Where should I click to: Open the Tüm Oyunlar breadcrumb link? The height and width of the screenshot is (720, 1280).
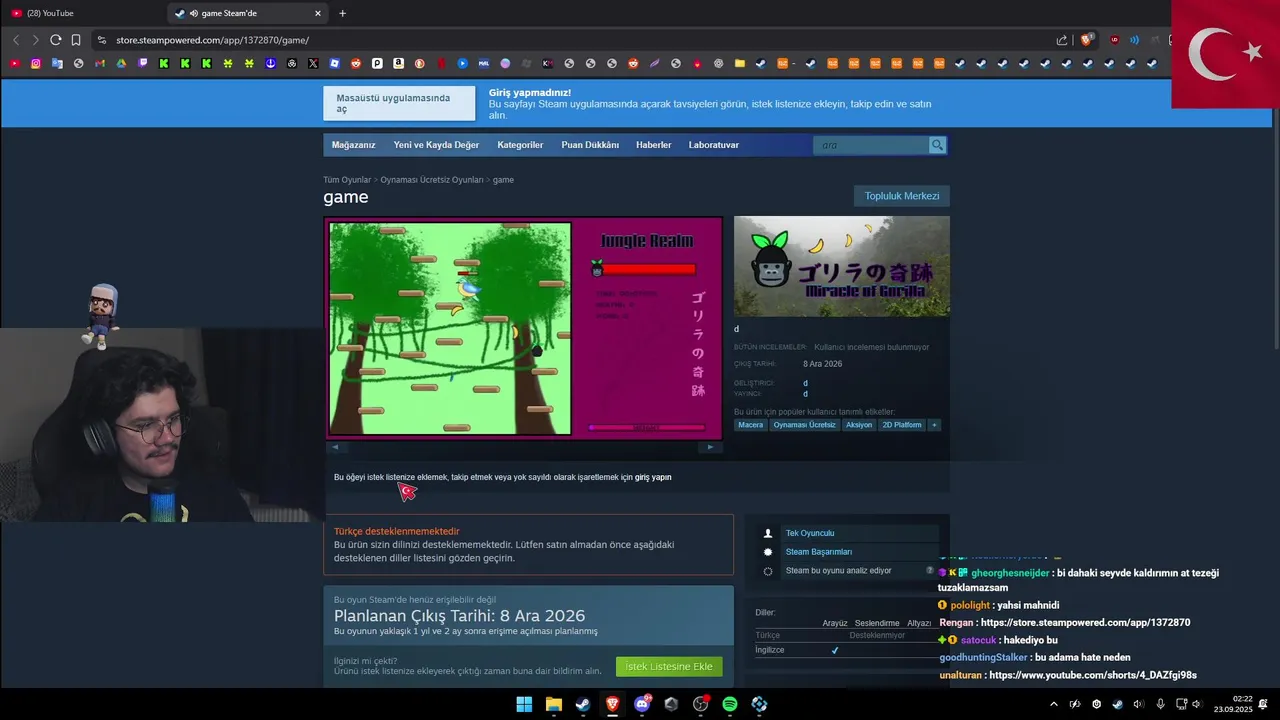pos(347,180)
